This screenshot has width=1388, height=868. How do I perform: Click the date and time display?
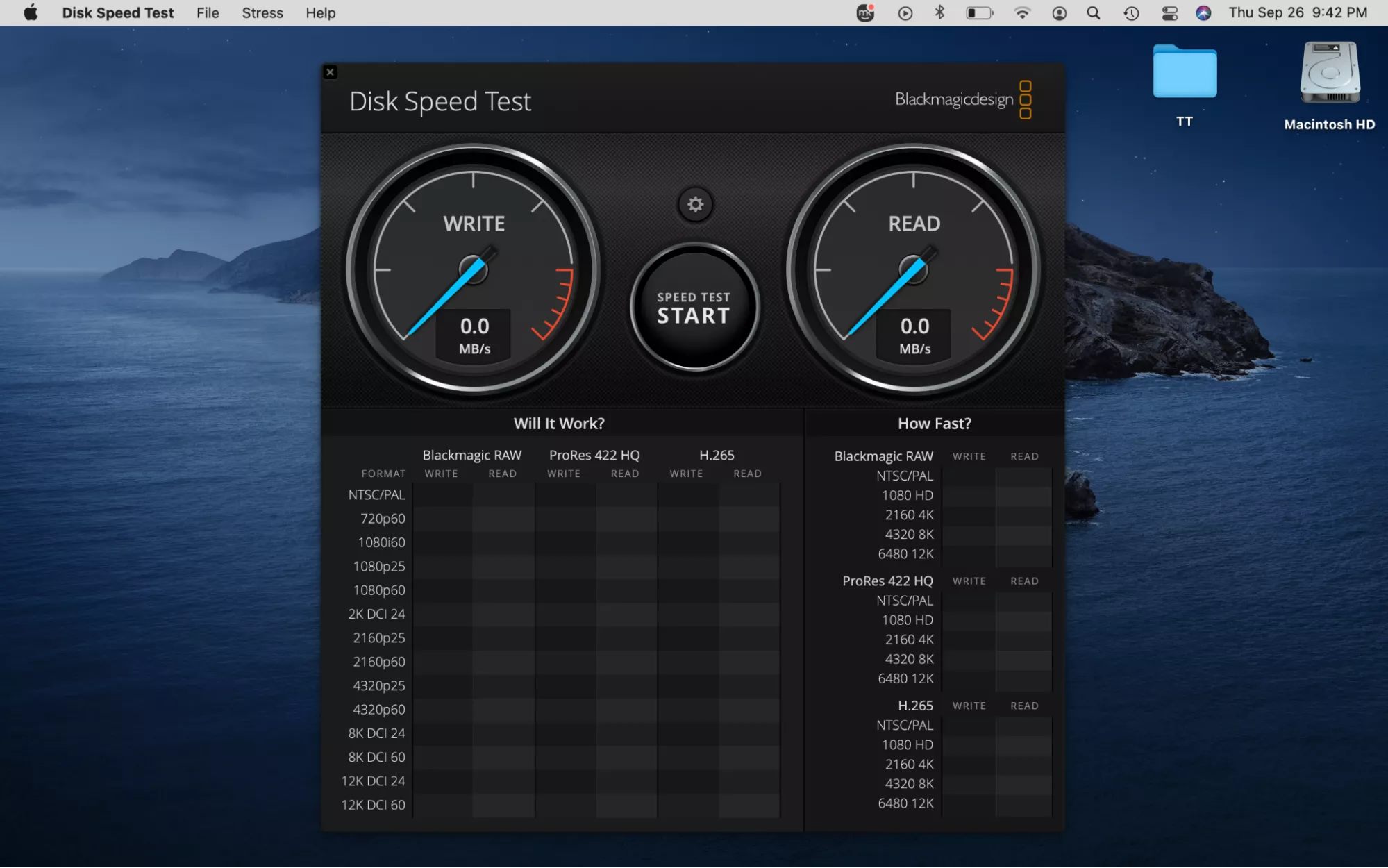[1297, 13]
